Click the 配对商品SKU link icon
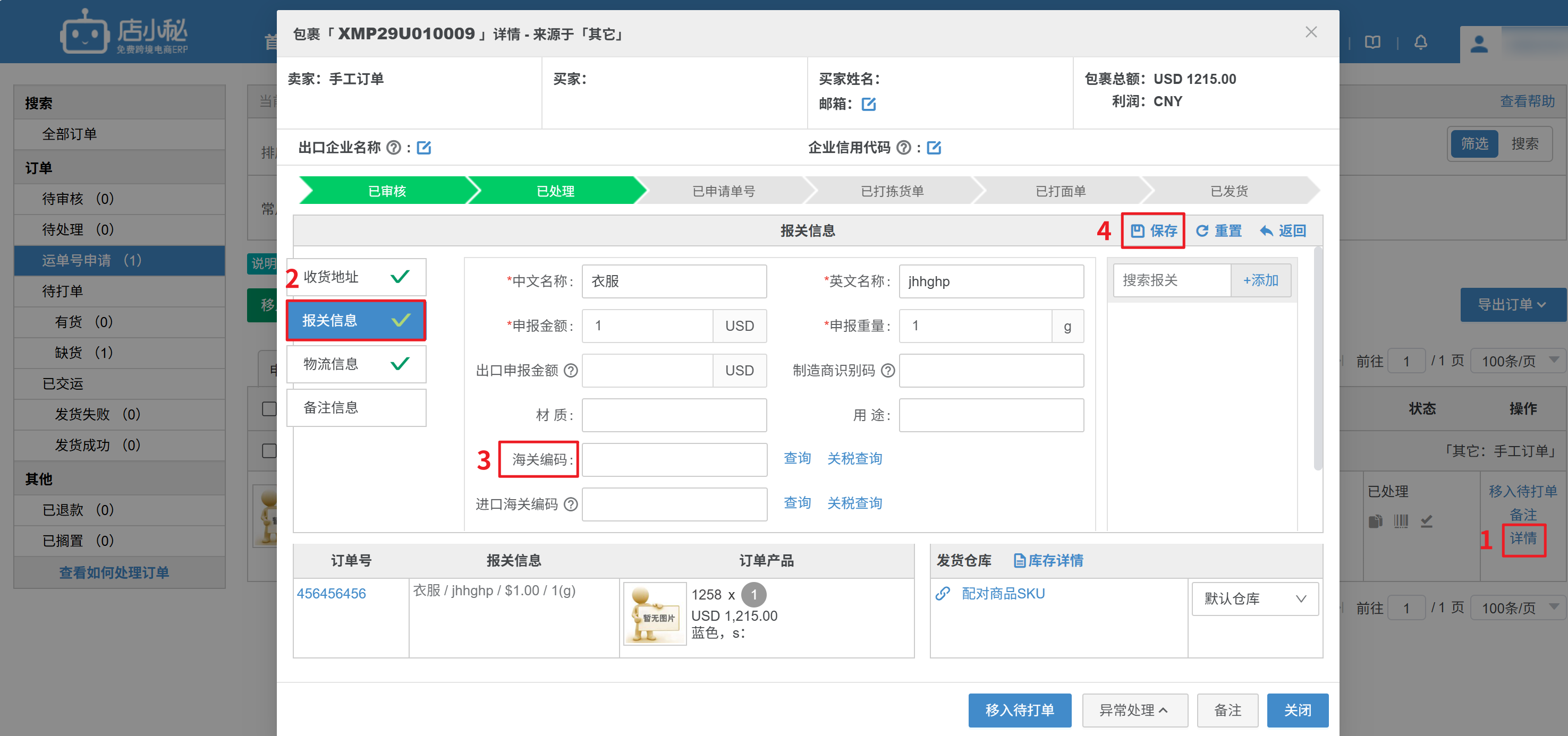Image resolution: width=1568 pixels, height=736 pixels. point(943,594)
